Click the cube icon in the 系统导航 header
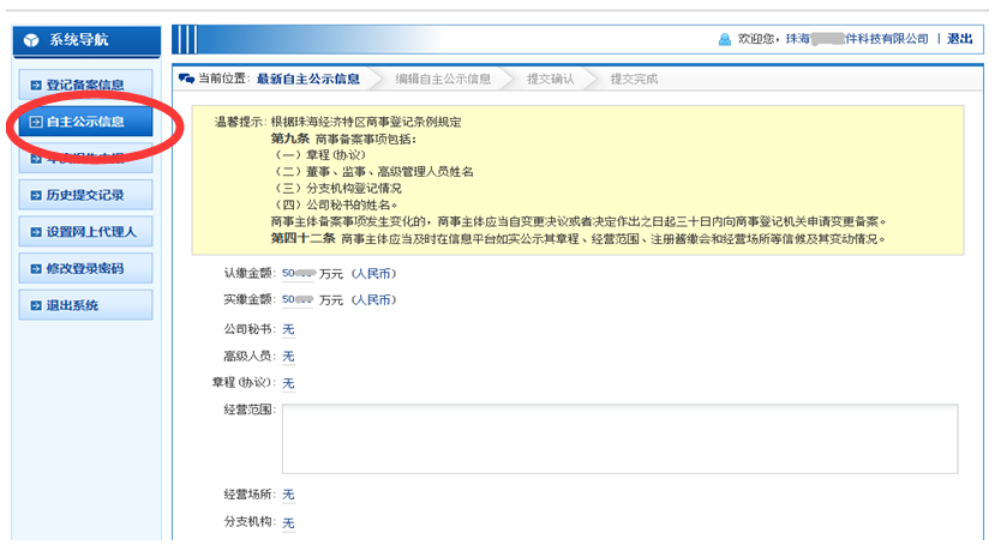The height and width of the screenshot is (547, 994). tap(33, 41)
